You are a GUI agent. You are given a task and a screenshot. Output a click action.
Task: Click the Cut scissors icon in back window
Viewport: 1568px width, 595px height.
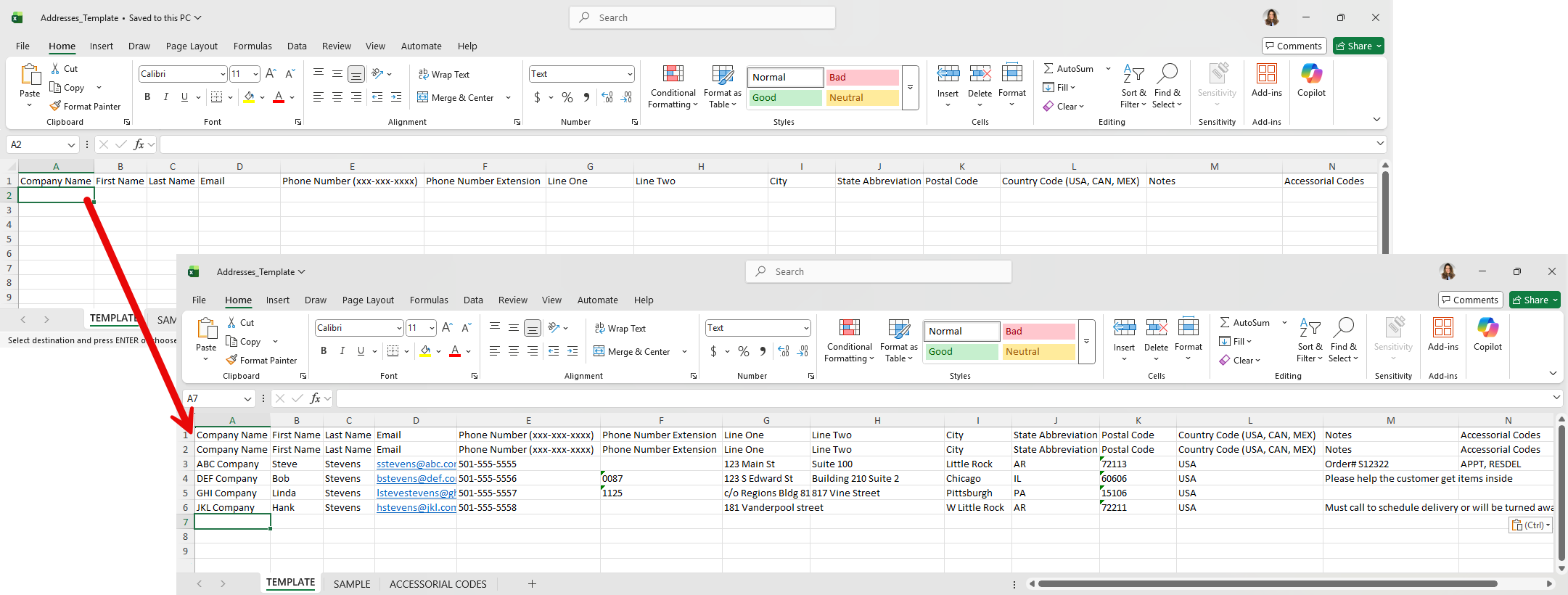click(x=55, y=68)
